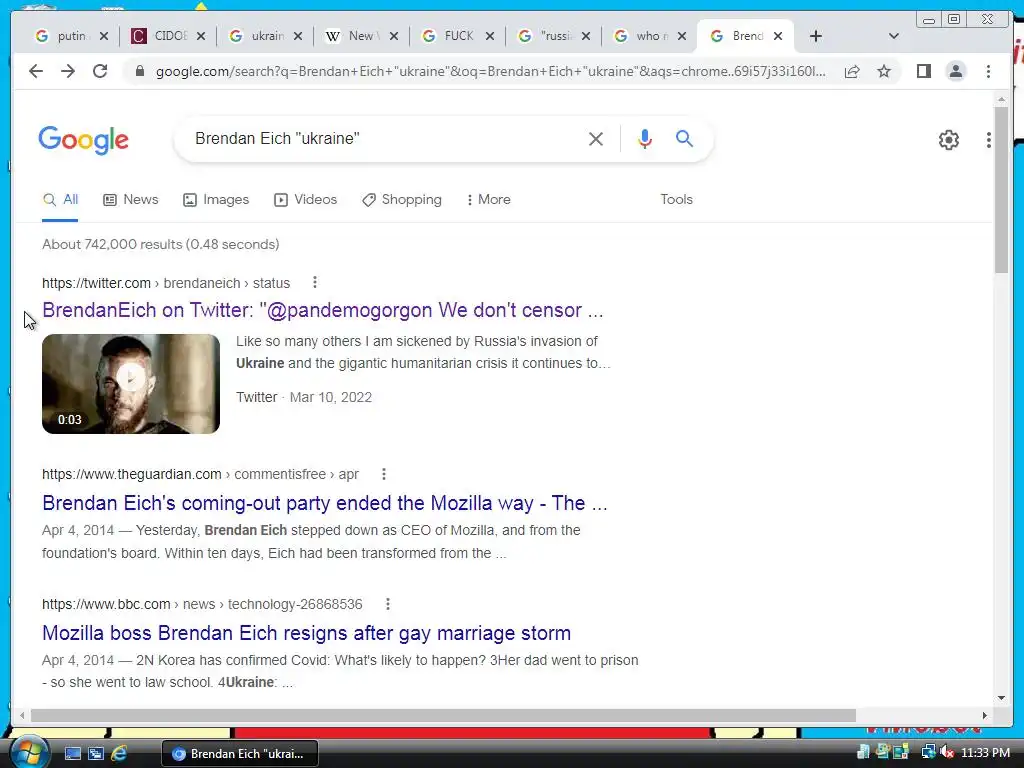Expand the More search filters
Image resolution: width=1024 pixels, height=768 pixels.
point(488,199)
